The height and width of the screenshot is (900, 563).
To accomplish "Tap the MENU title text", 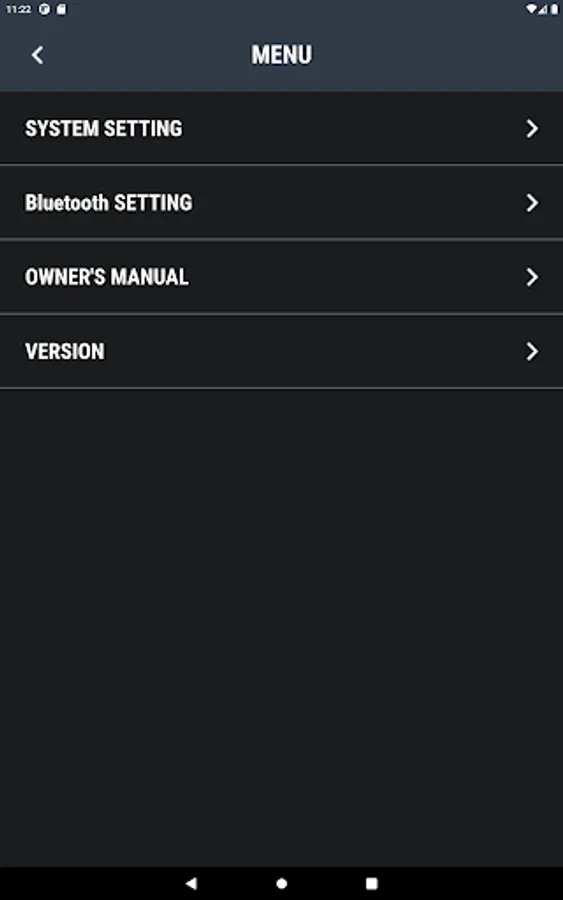I will pyautogui.click(x=282, y=55).
